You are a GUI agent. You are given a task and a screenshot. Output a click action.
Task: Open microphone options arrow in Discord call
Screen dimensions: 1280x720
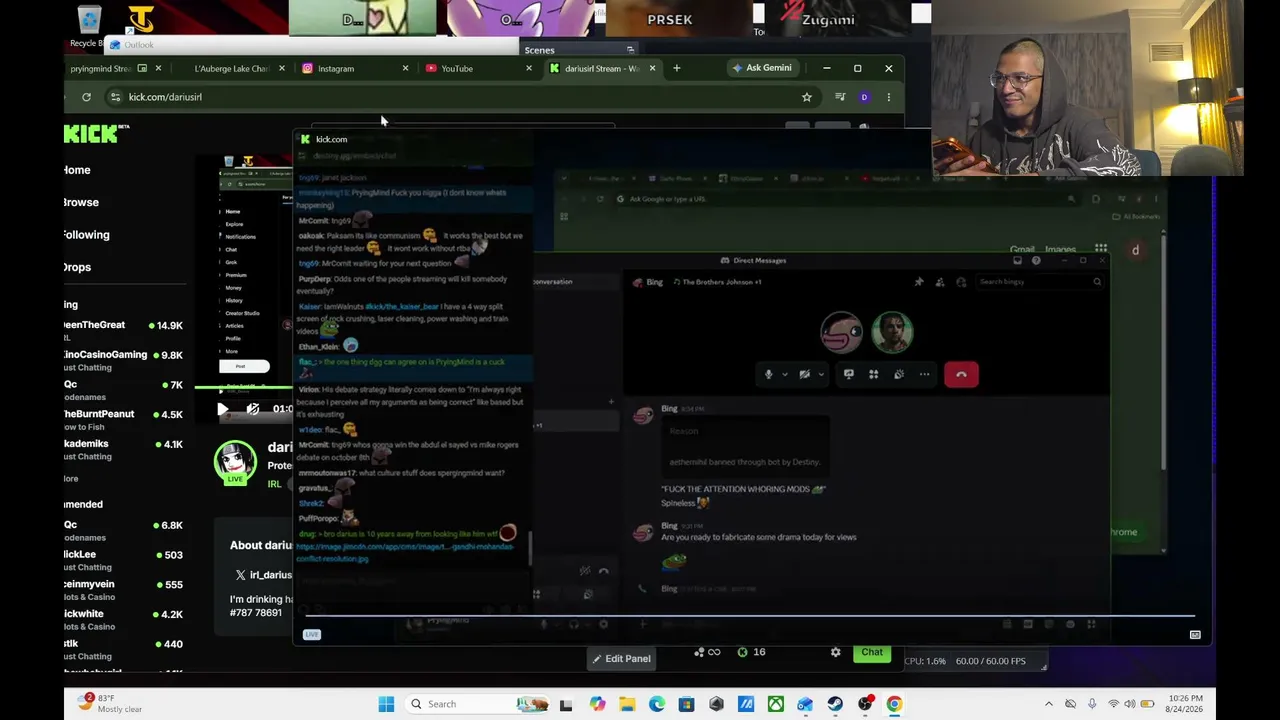pos(785,375)
